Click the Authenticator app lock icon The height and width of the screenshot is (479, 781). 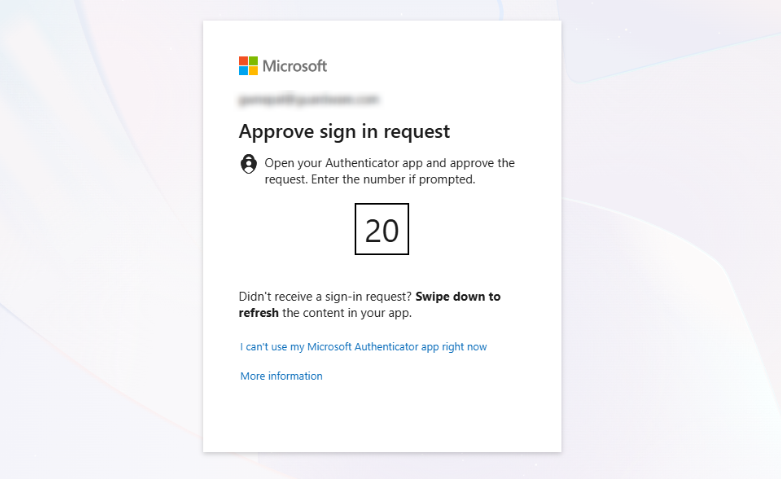tap(249, 164)
